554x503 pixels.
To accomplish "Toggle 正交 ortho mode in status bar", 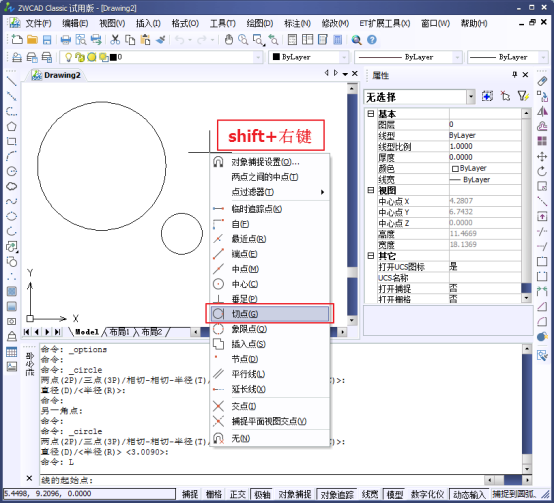I will [237, 494].
